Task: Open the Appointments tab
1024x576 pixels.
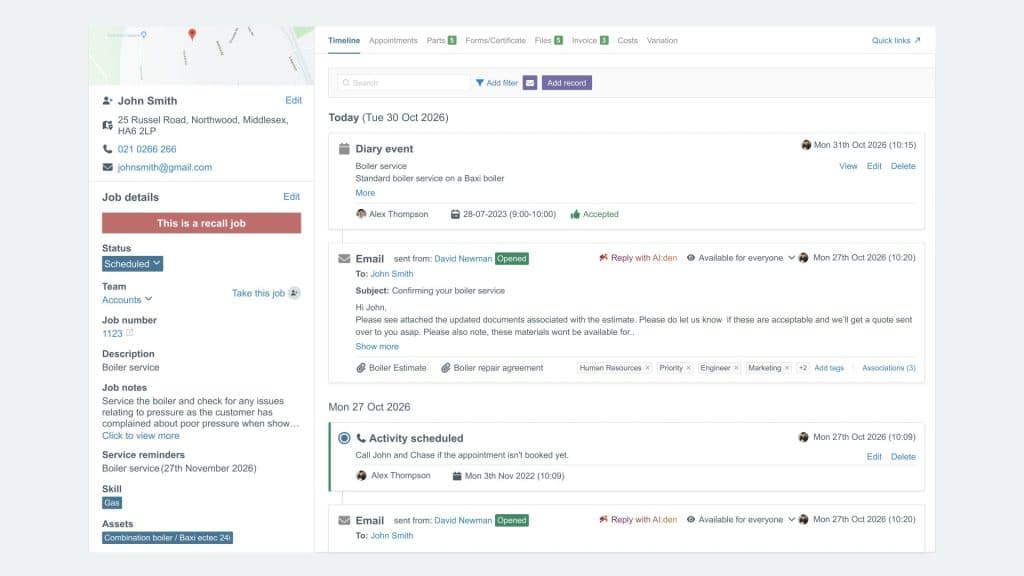Action: click(x=393, y=40)
